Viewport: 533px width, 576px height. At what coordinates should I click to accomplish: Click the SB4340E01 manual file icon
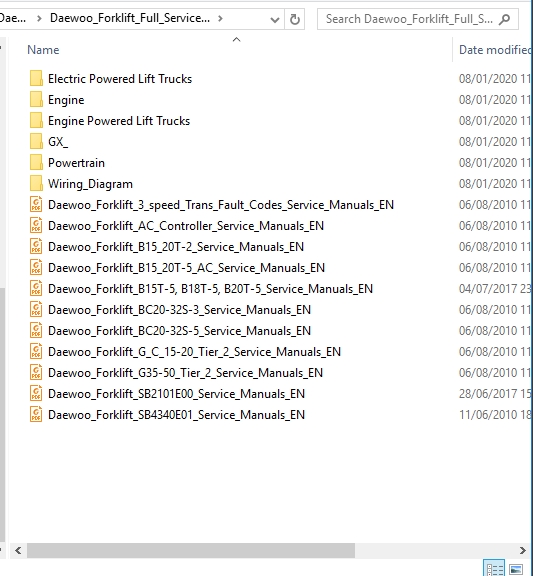coord(36,415)
